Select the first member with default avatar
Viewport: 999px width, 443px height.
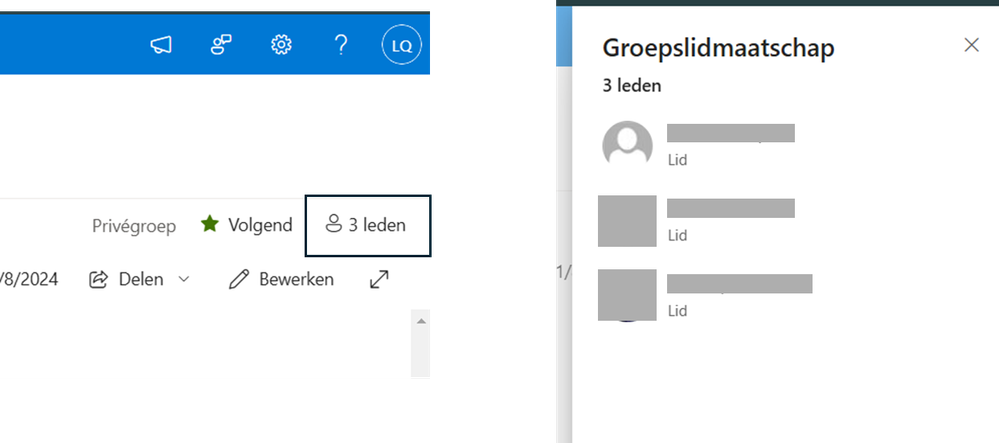[628, 146]
